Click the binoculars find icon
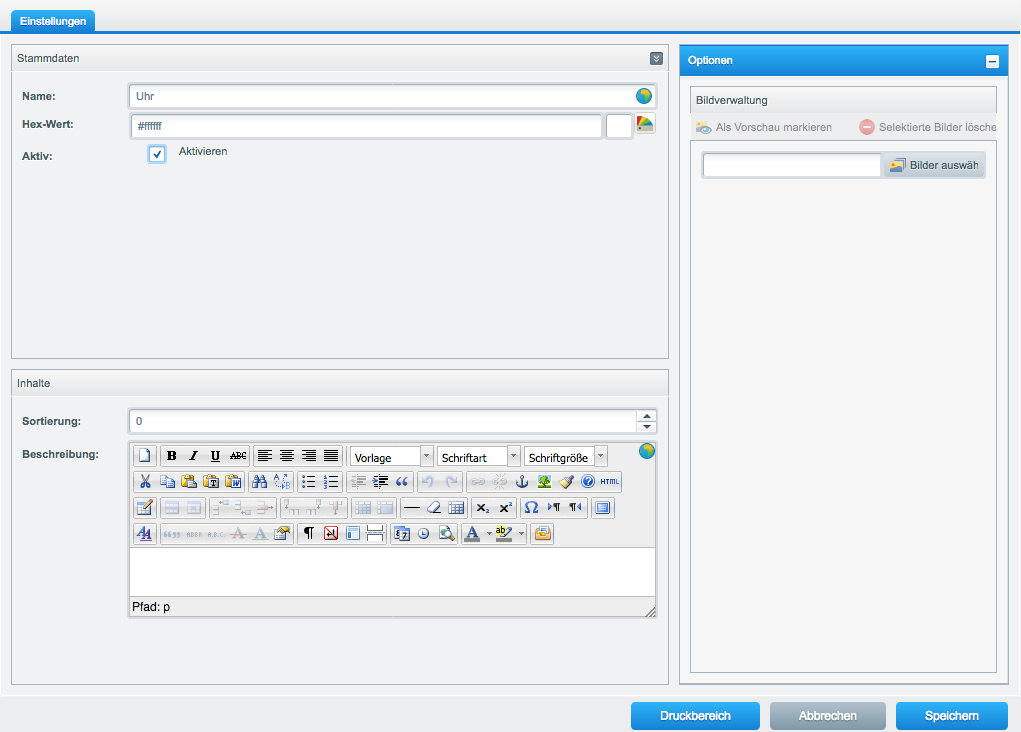Screen dimensions: 1021x732 click(260, 481)
